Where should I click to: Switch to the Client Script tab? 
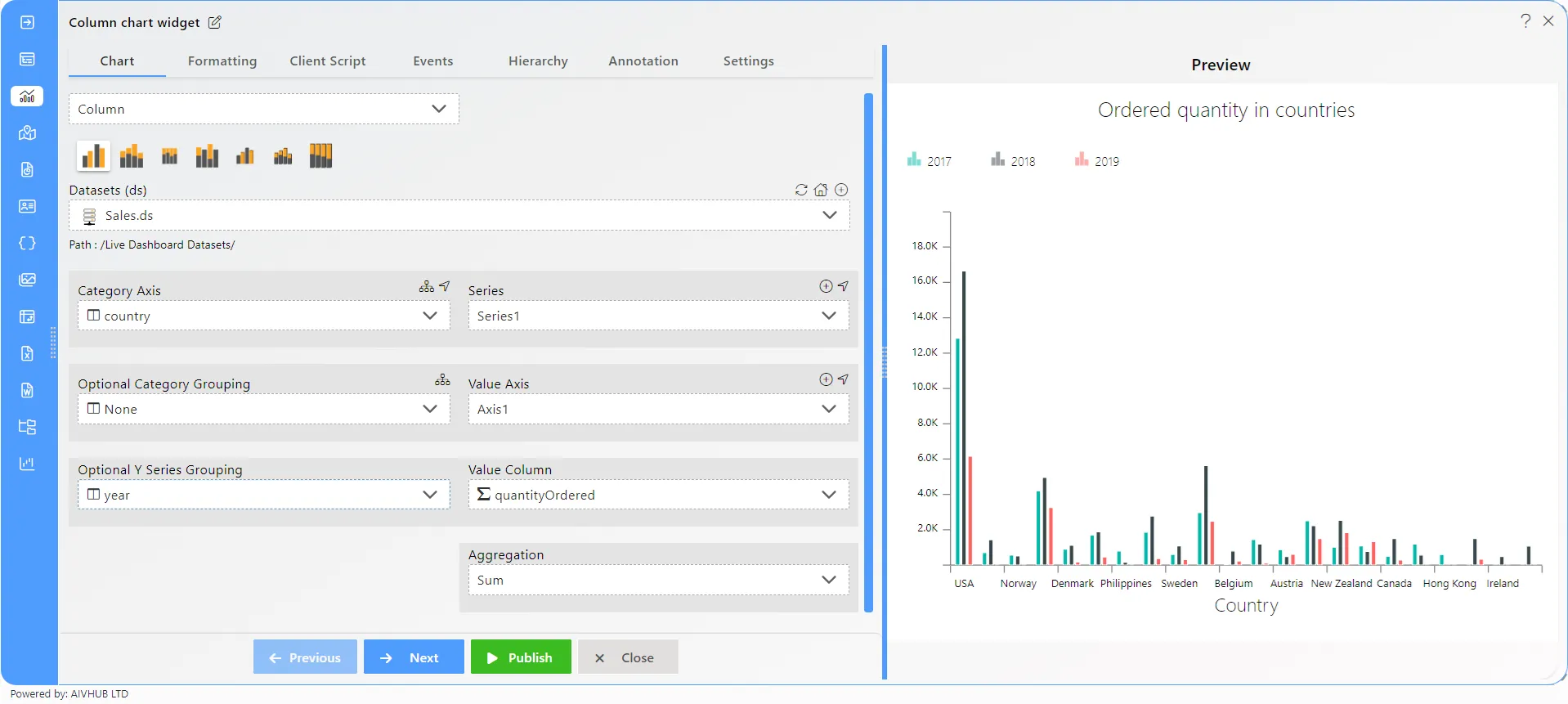pos(328,61)
